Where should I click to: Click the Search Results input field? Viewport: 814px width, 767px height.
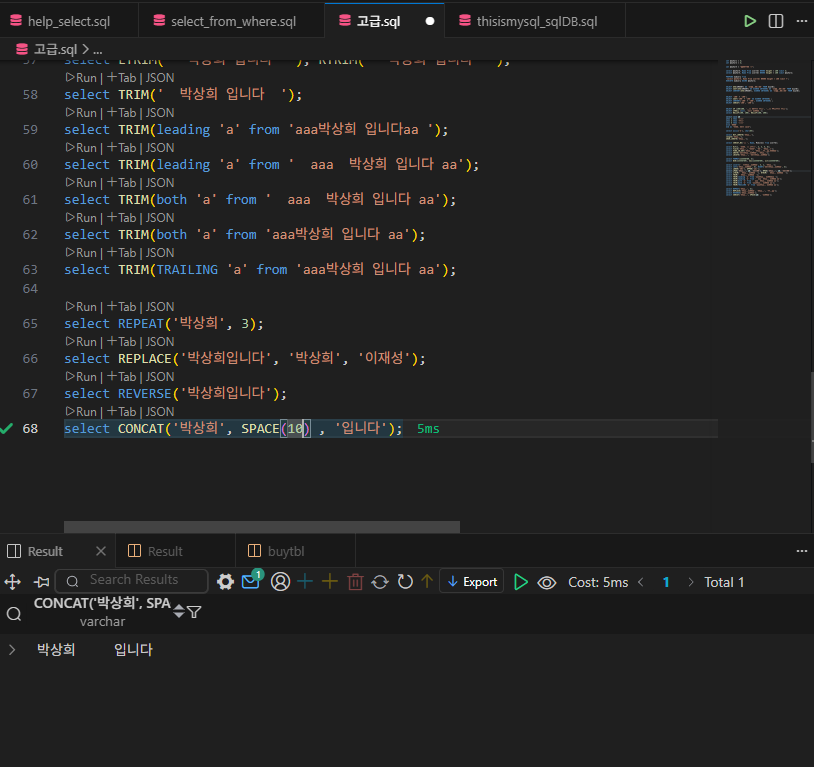[131, 581]
